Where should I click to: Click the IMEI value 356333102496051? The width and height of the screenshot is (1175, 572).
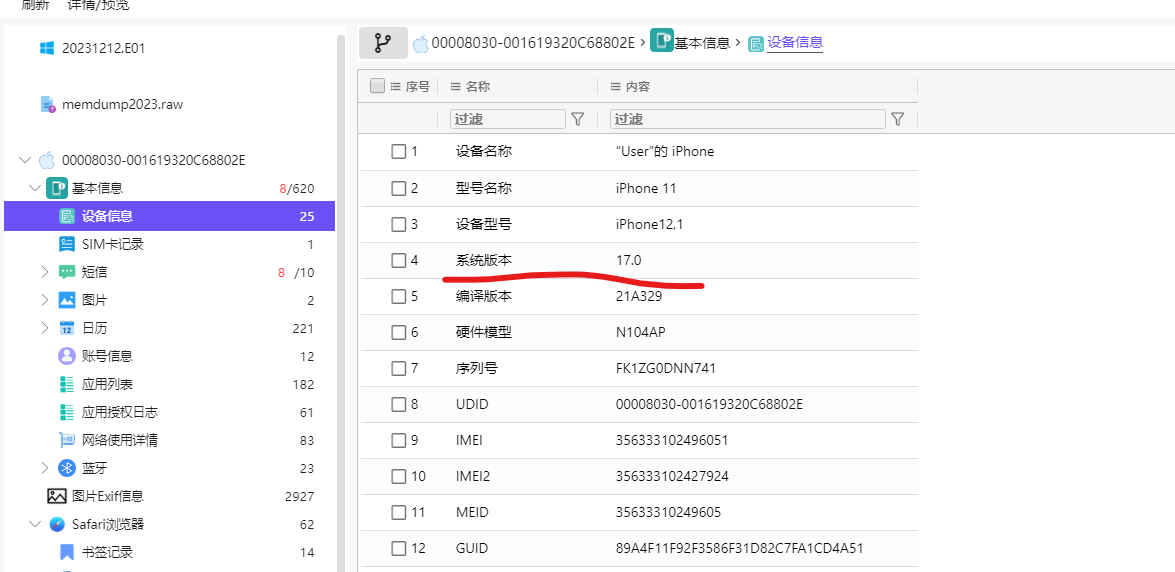click(671, 440)
